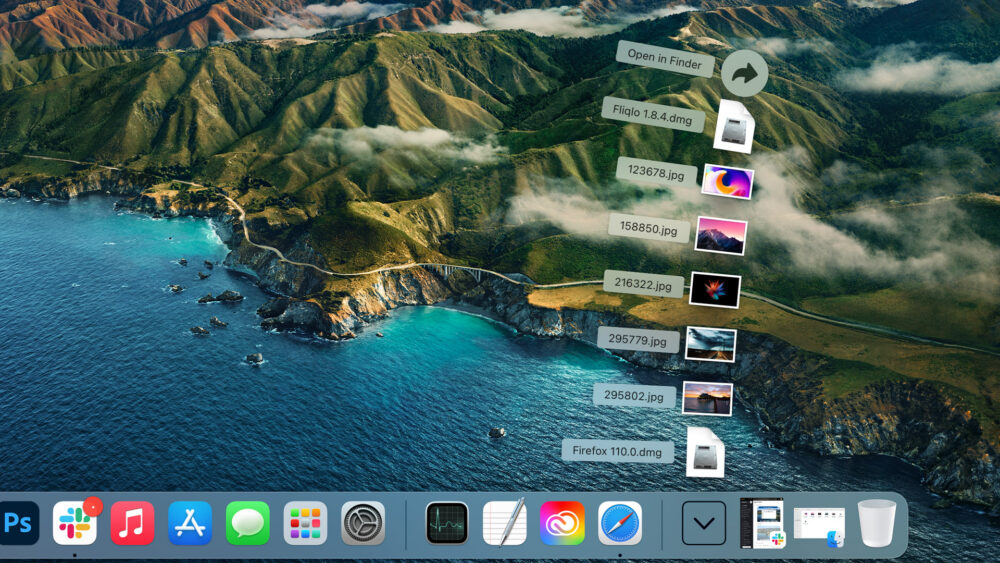
Task: Click the 295779.jpg file name
Action: pyautogui.click(x=638, y=339)
